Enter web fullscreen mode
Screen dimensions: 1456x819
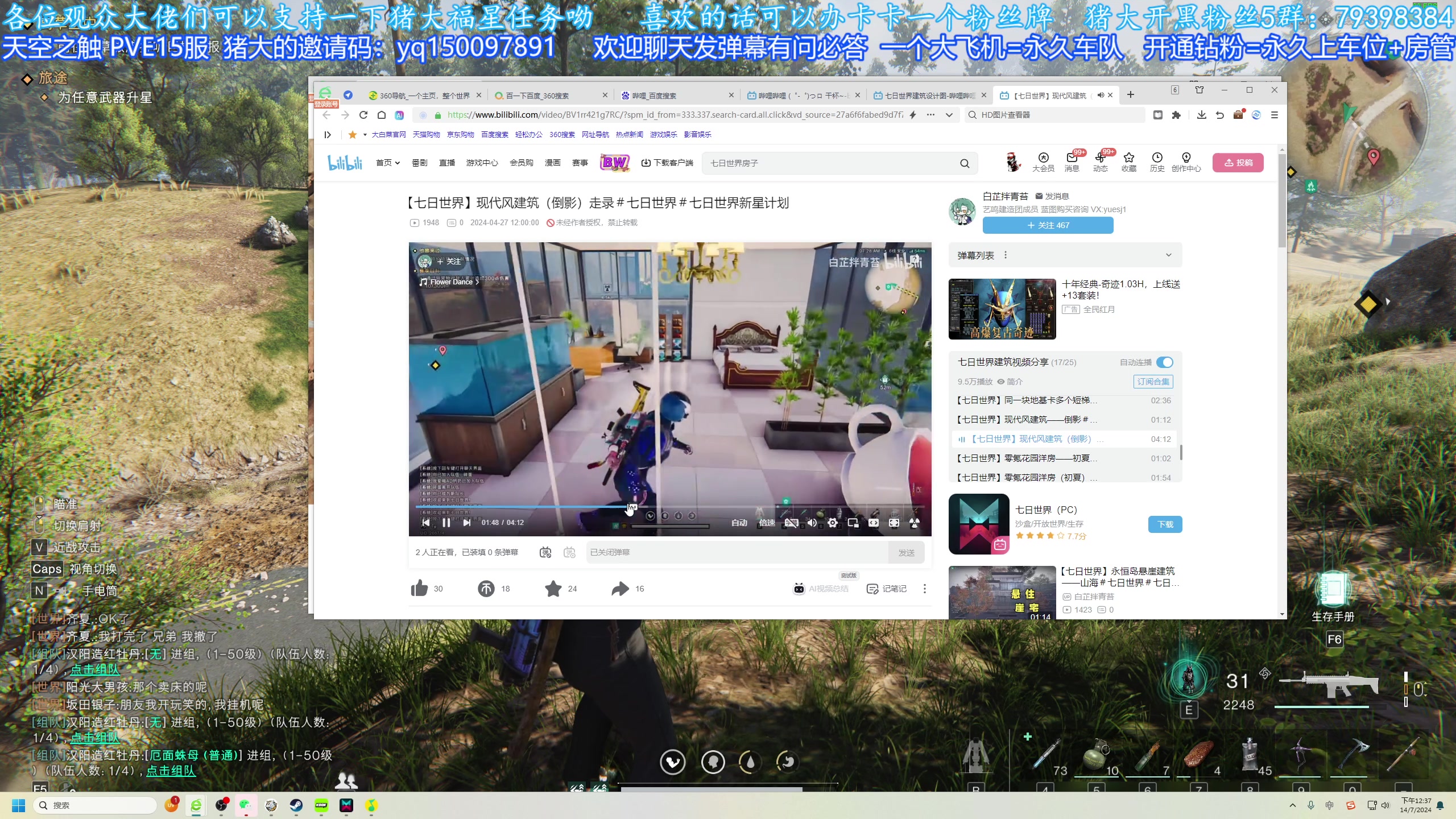point(894,523)
